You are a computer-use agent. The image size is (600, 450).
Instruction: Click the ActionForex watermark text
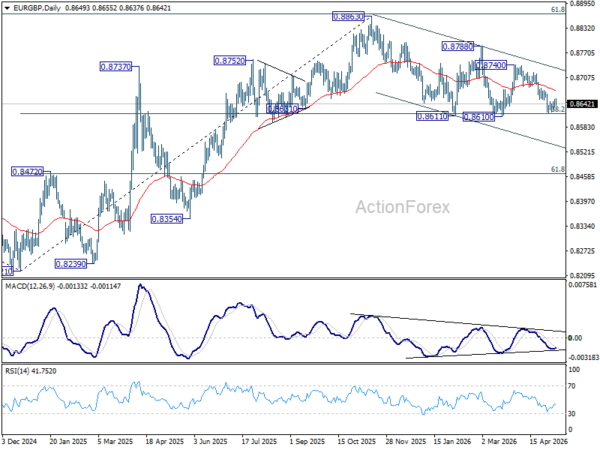tap(403, 207)
